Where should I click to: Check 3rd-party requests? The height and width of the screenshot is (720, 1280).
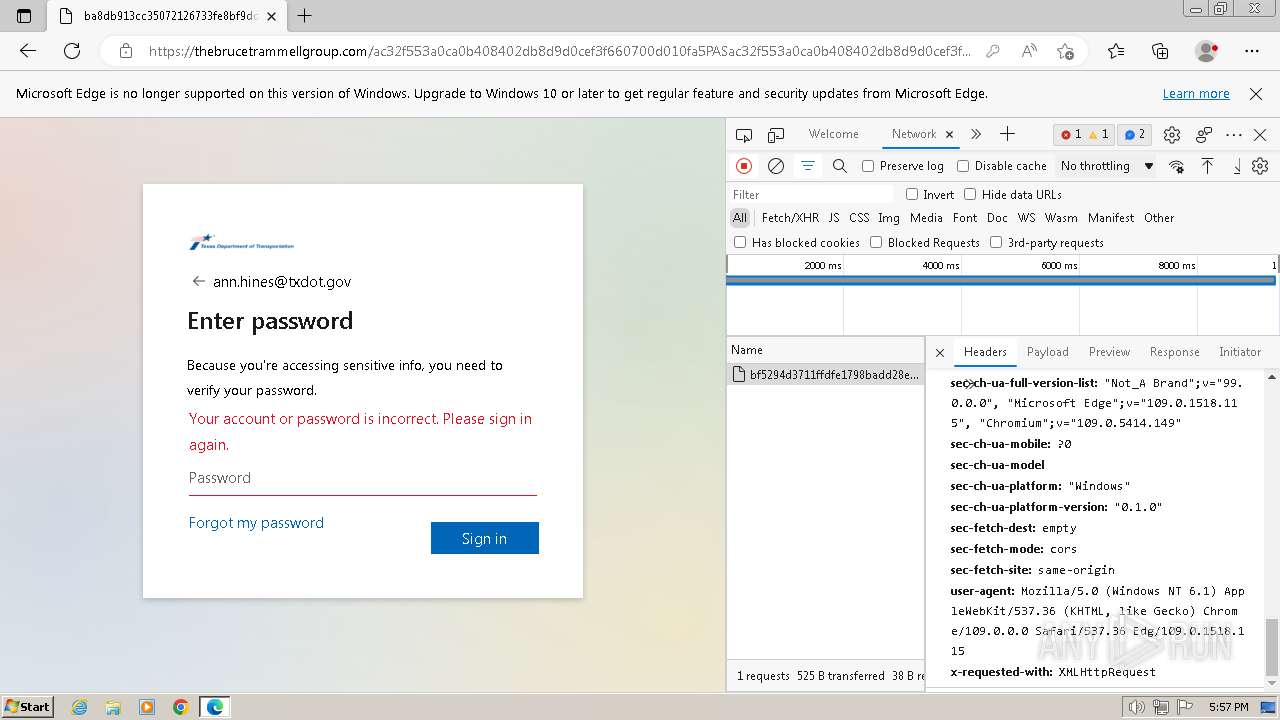(x=996, y=242)
